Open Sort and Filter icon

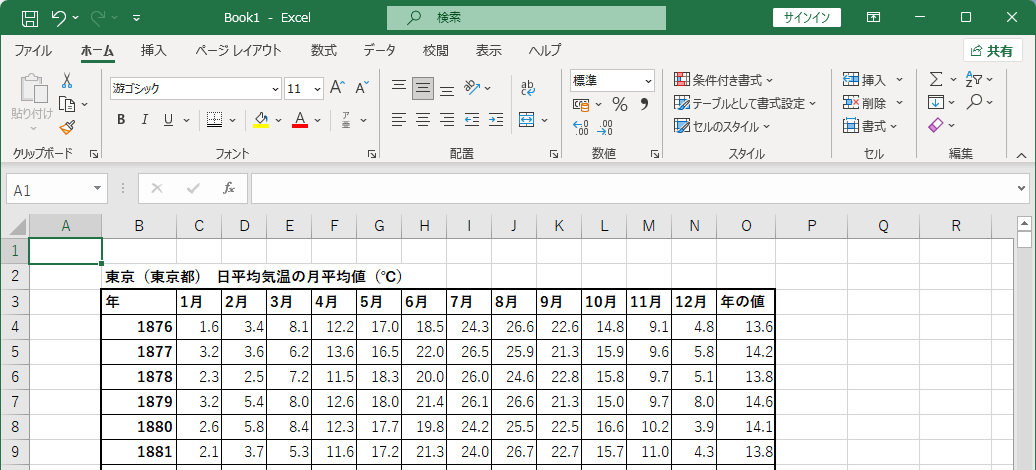tap(974, 80)
